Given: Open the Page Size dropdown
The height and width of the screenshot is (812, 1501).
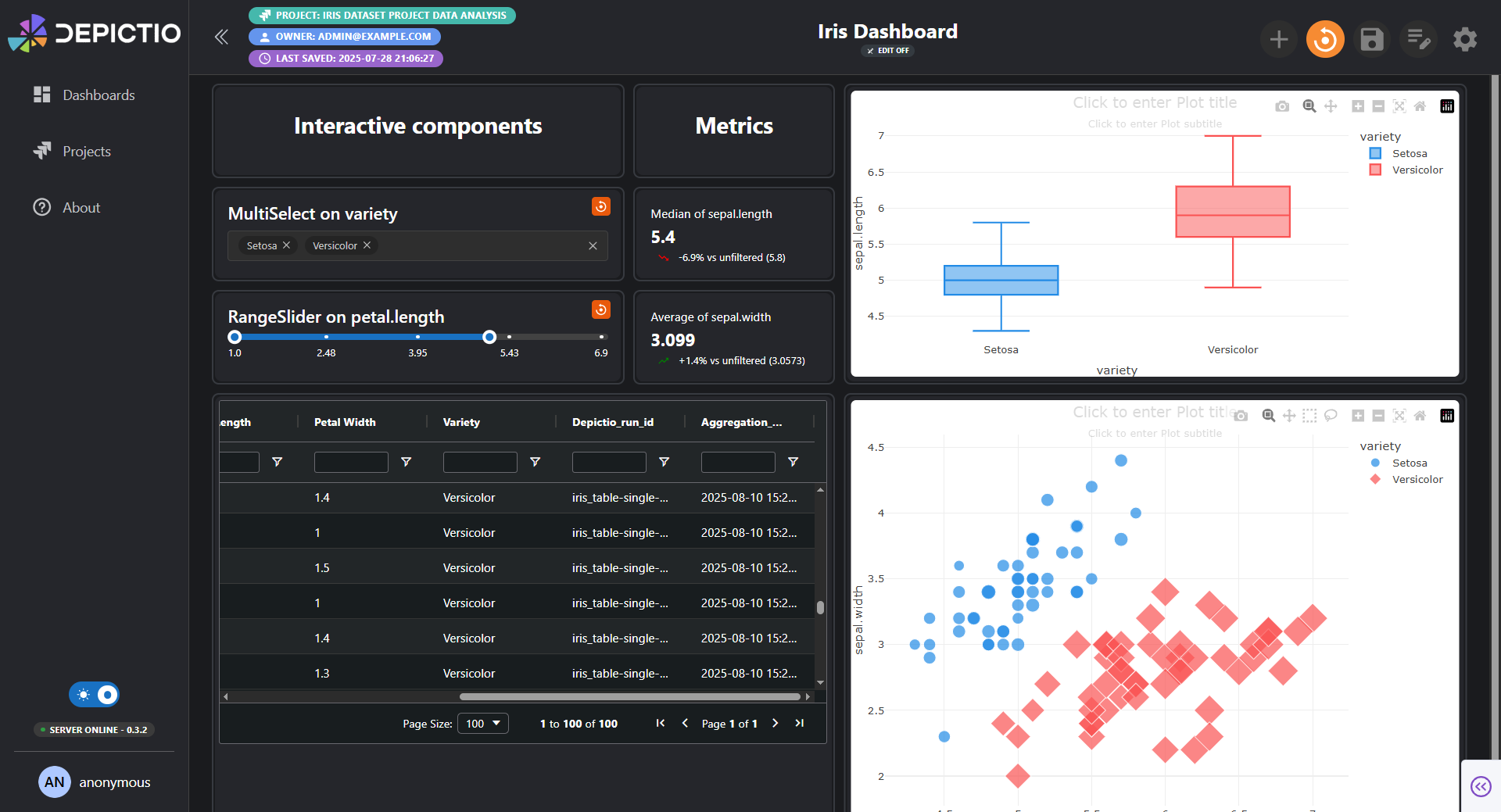Looking at the screenshot, I should (x=483, y=724).
